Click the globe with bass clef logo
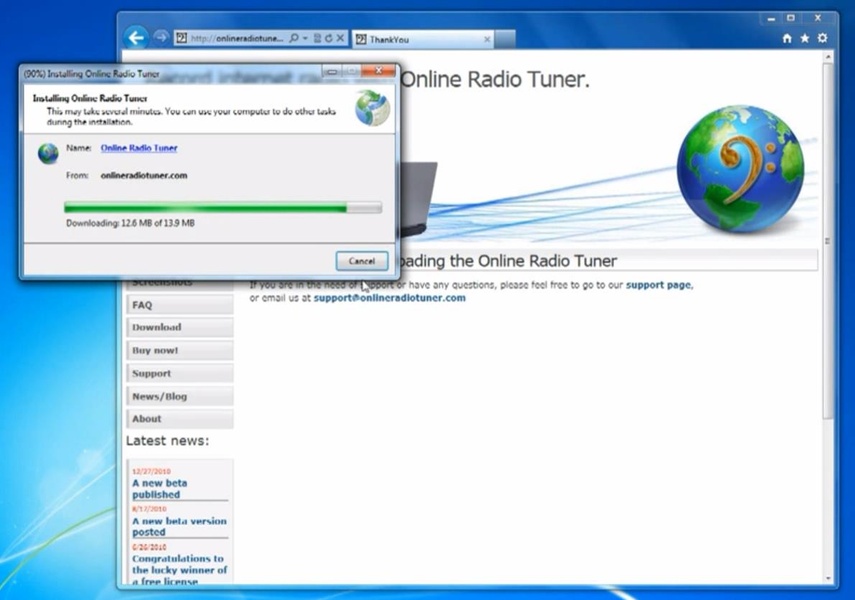The image size is (855, 600). [x=740, y=169]
